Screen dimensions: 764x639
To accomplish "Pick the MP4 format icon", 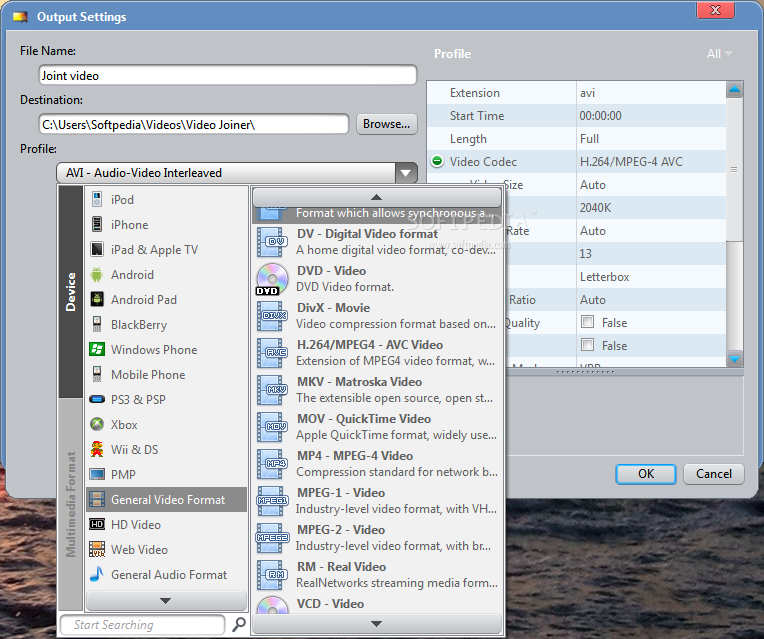I will coord(272,464).
